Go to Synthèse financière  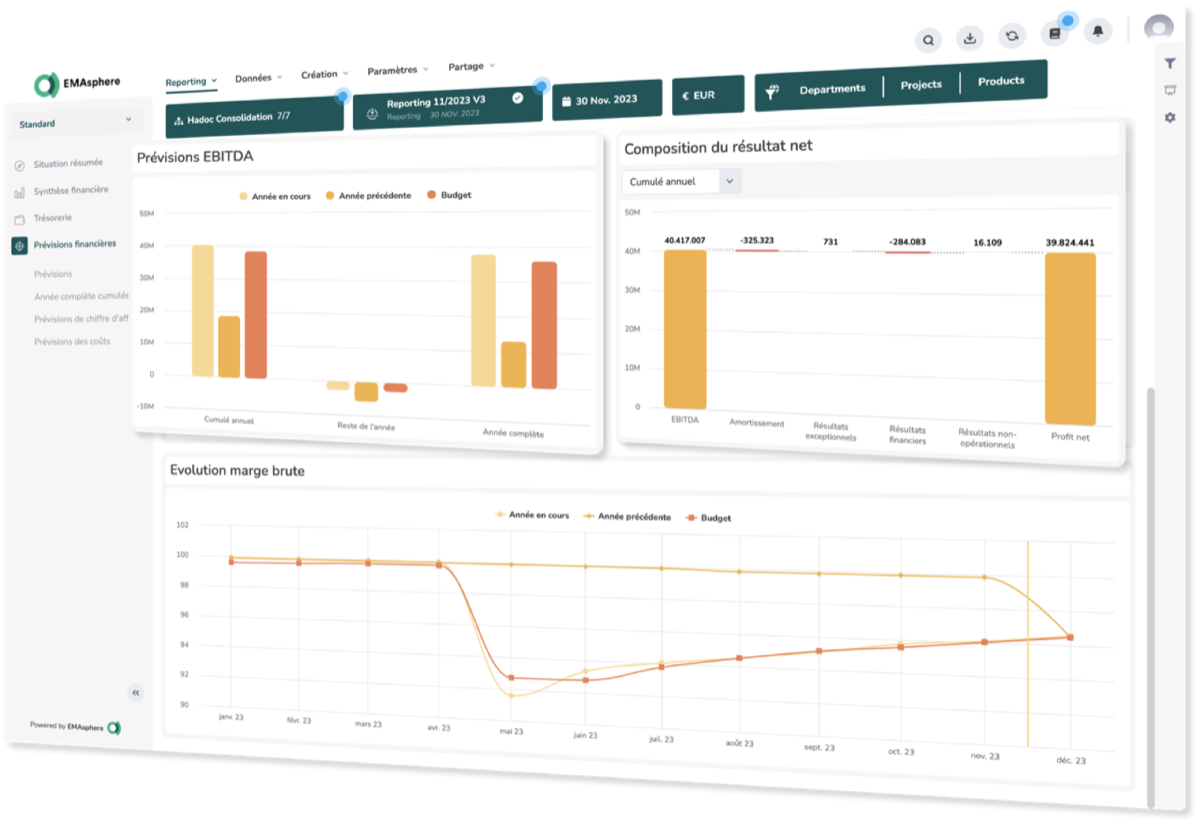click(71, 190)
